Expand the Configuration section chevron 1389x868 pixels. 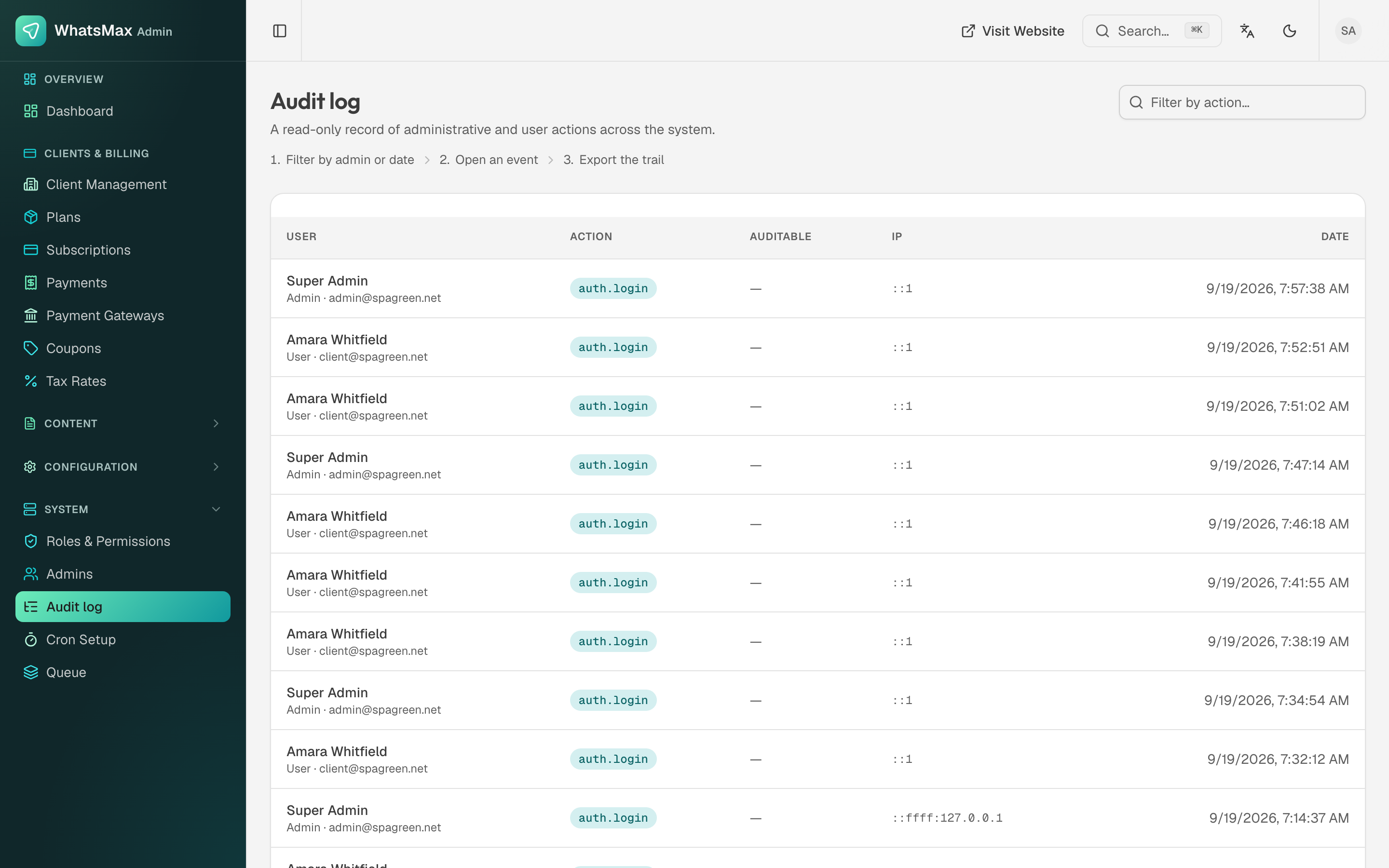(x=216, y=467)
